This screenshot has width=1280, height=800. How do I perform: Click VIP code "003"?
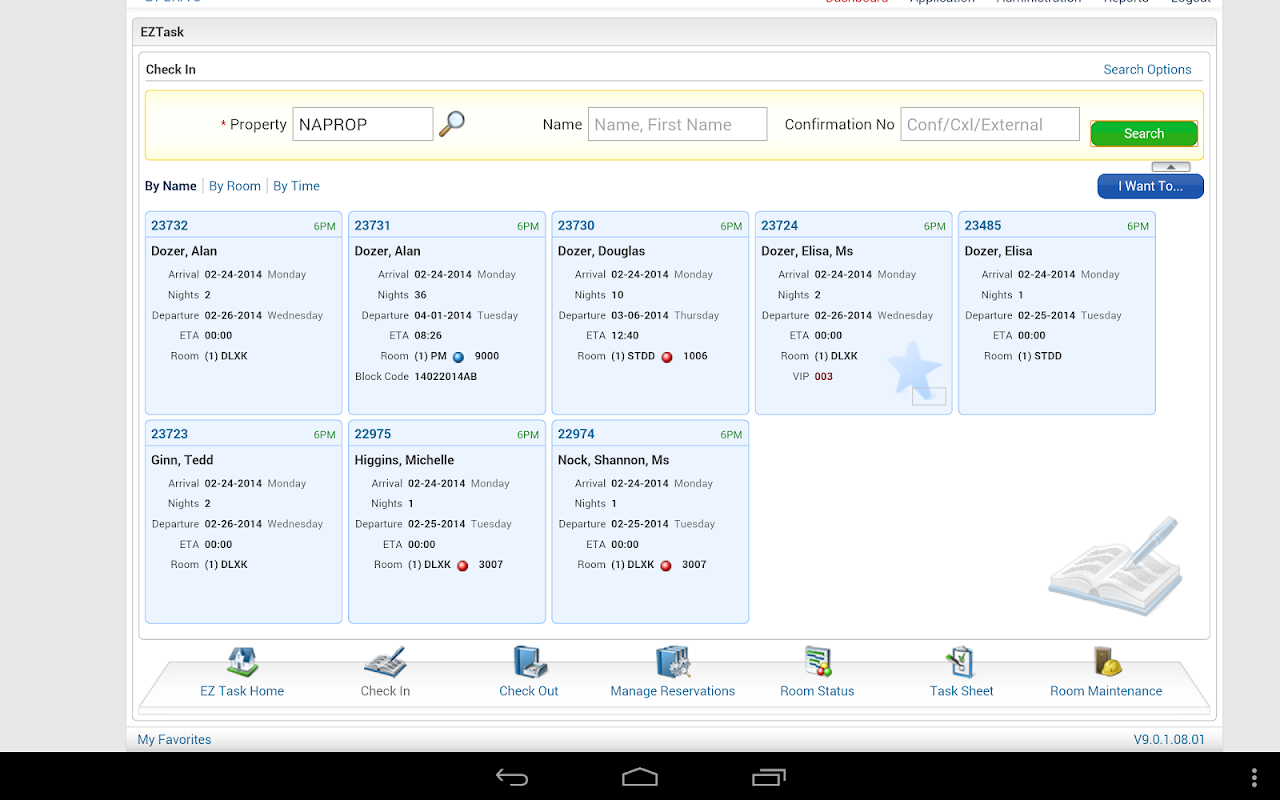coord(823,377)
